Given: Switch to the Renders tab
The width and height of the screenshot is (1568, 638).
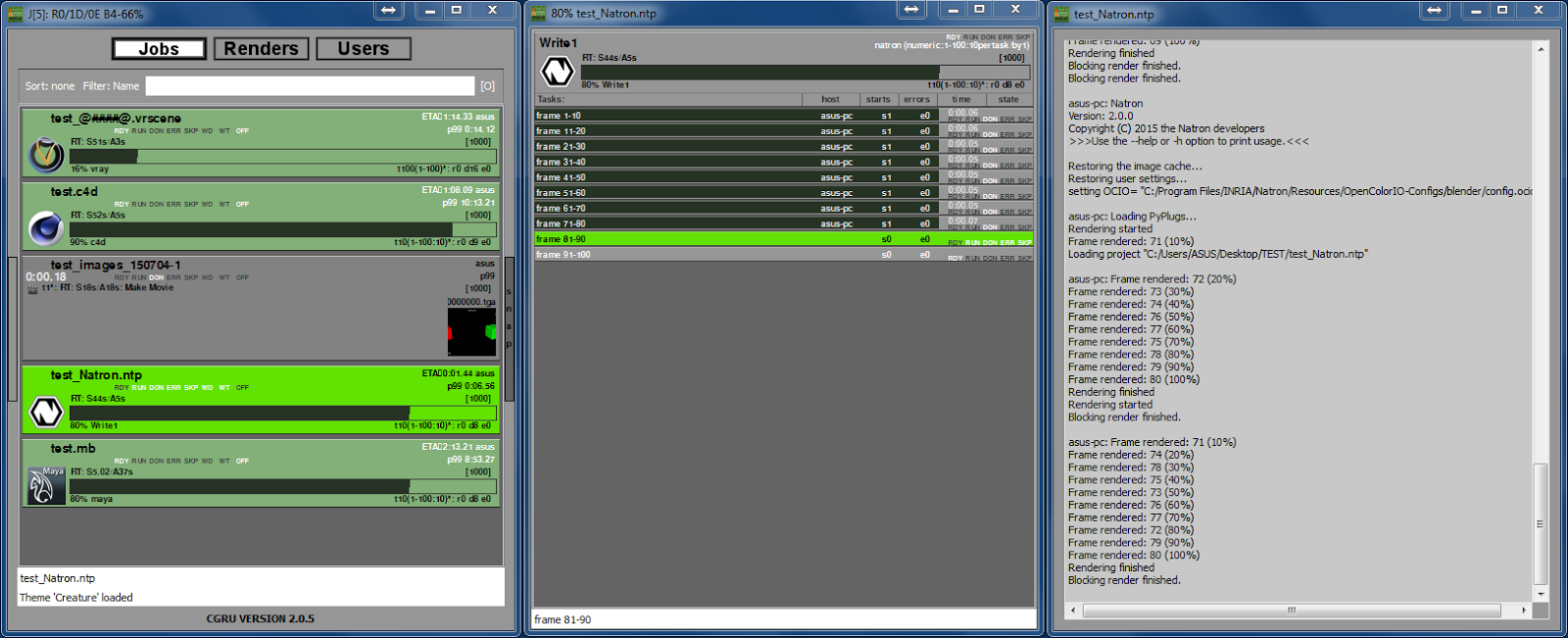Looking at the screenshot, I should [261, 49].
